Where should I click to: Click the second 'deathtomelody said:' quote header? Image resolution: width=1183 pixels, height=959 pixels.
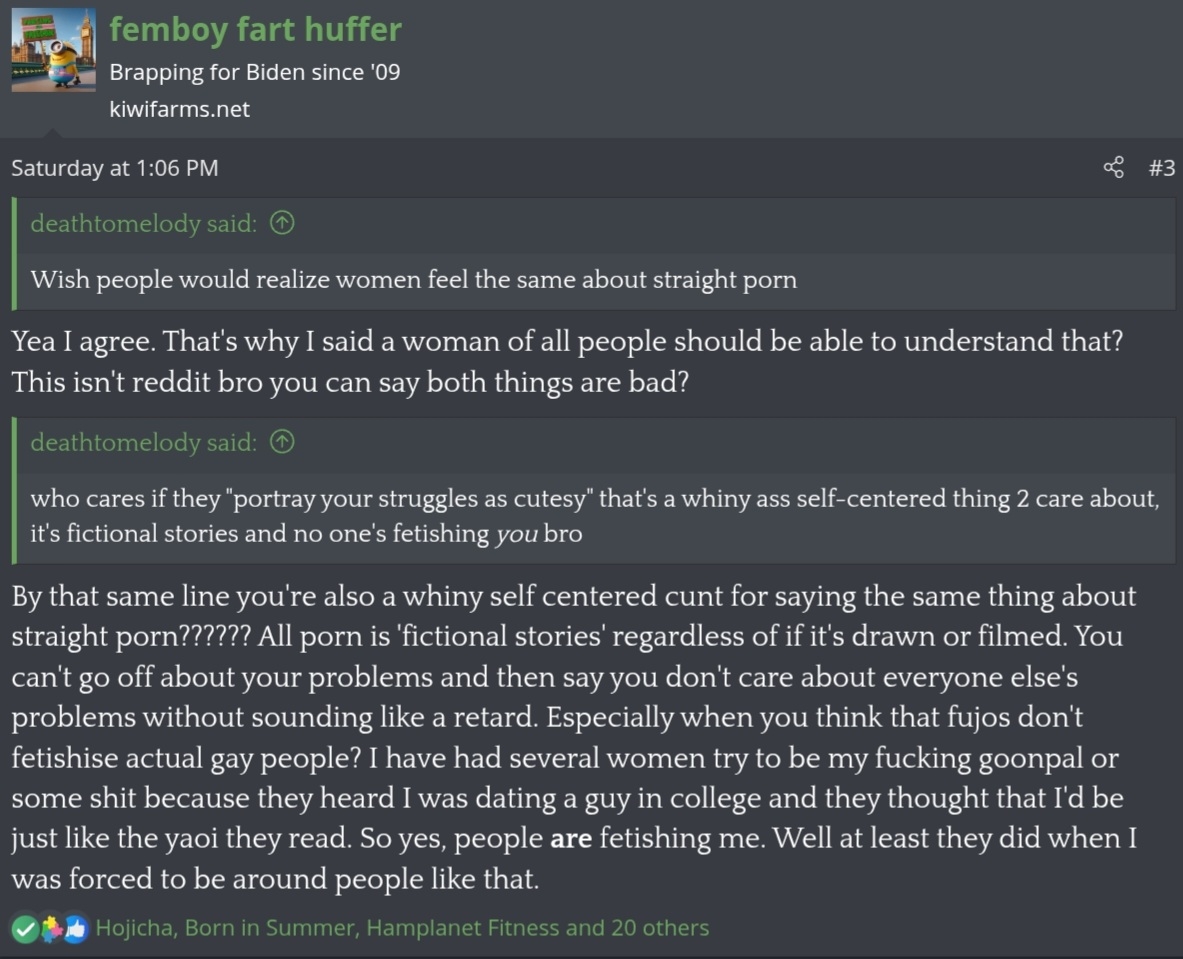point(143,442)
